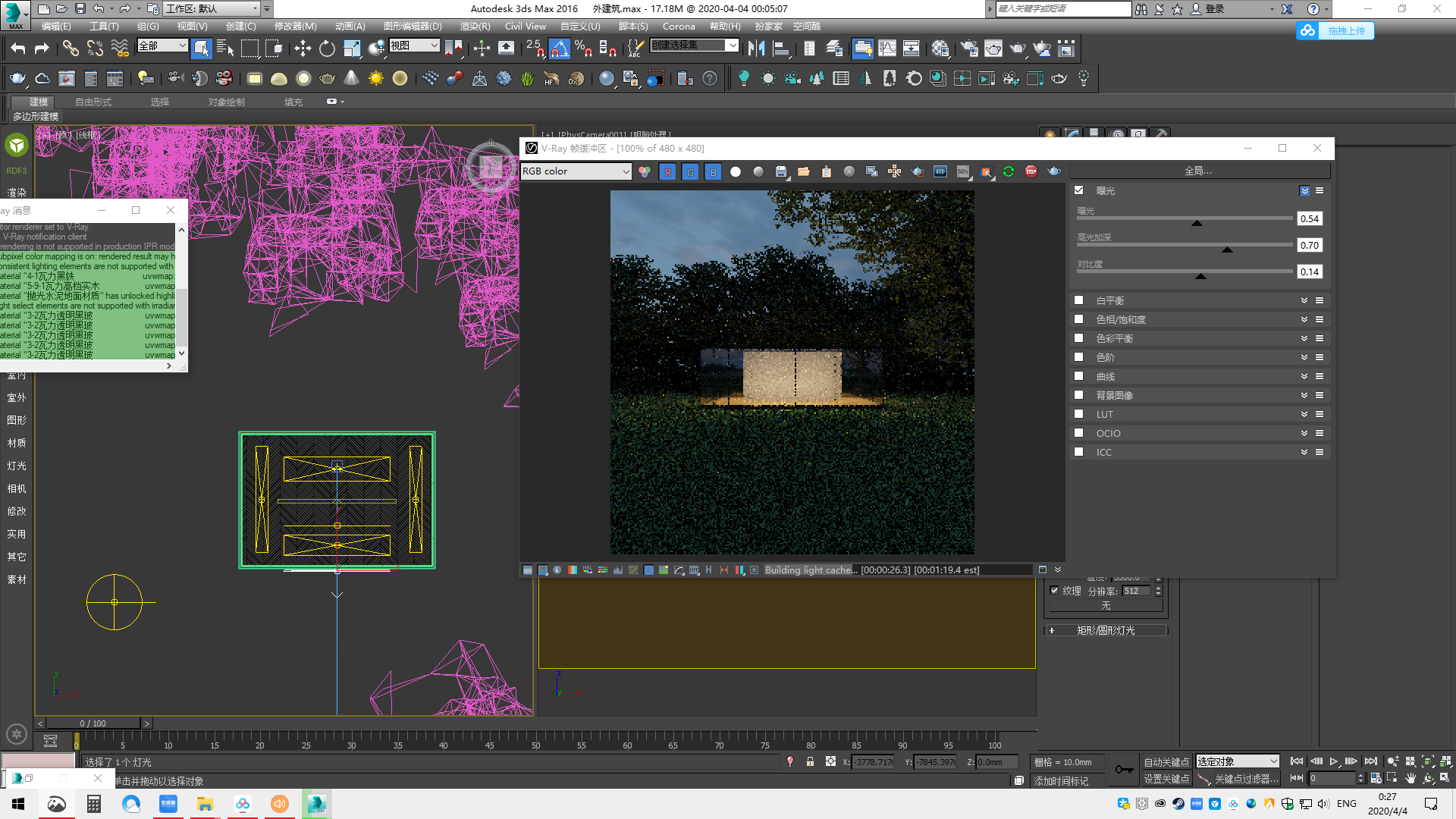The image size is (1456, 819).
Task: Uncheck the 曝光 exposure checkbox
Action: 1079,190
